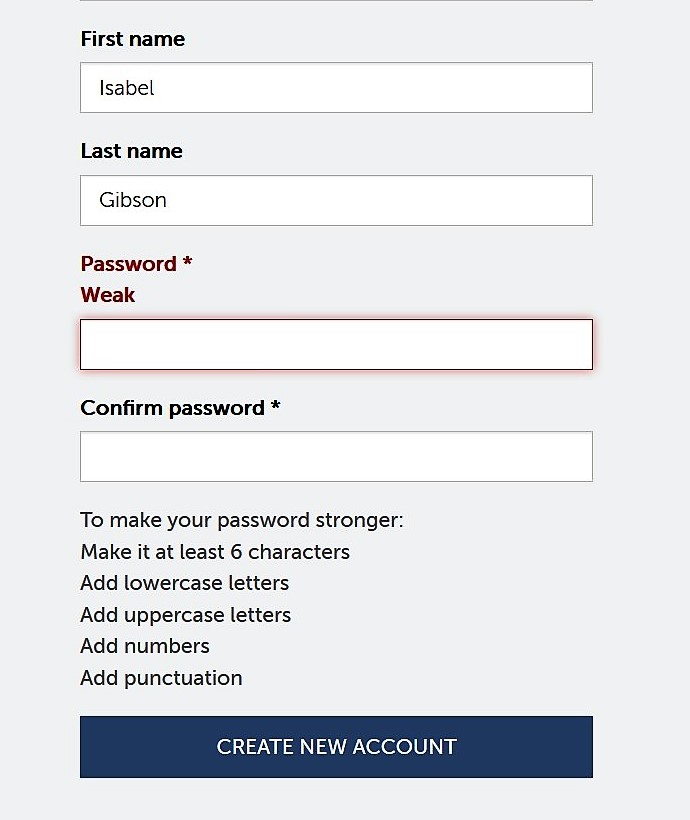Click the Last name label
The height and width of the screenshot is (820, 690).
pos(131,151)
